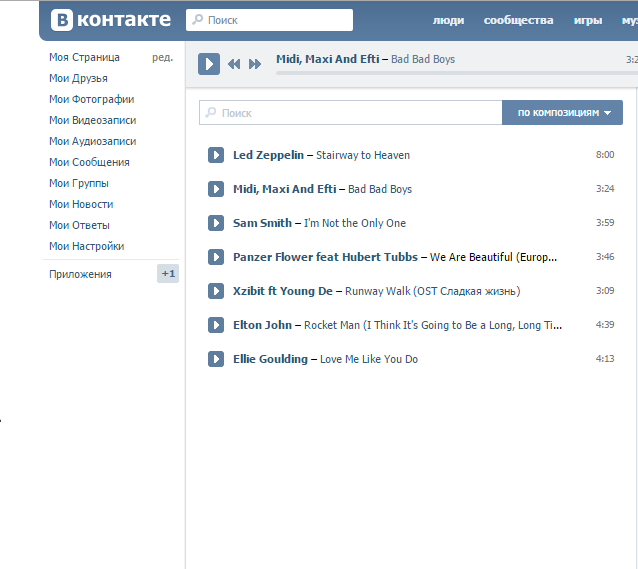The width and height of the screenshot is (638, 569).
Task: Click 'ред.' edit link
Action: pyautogui.click(x=162, y=58)
